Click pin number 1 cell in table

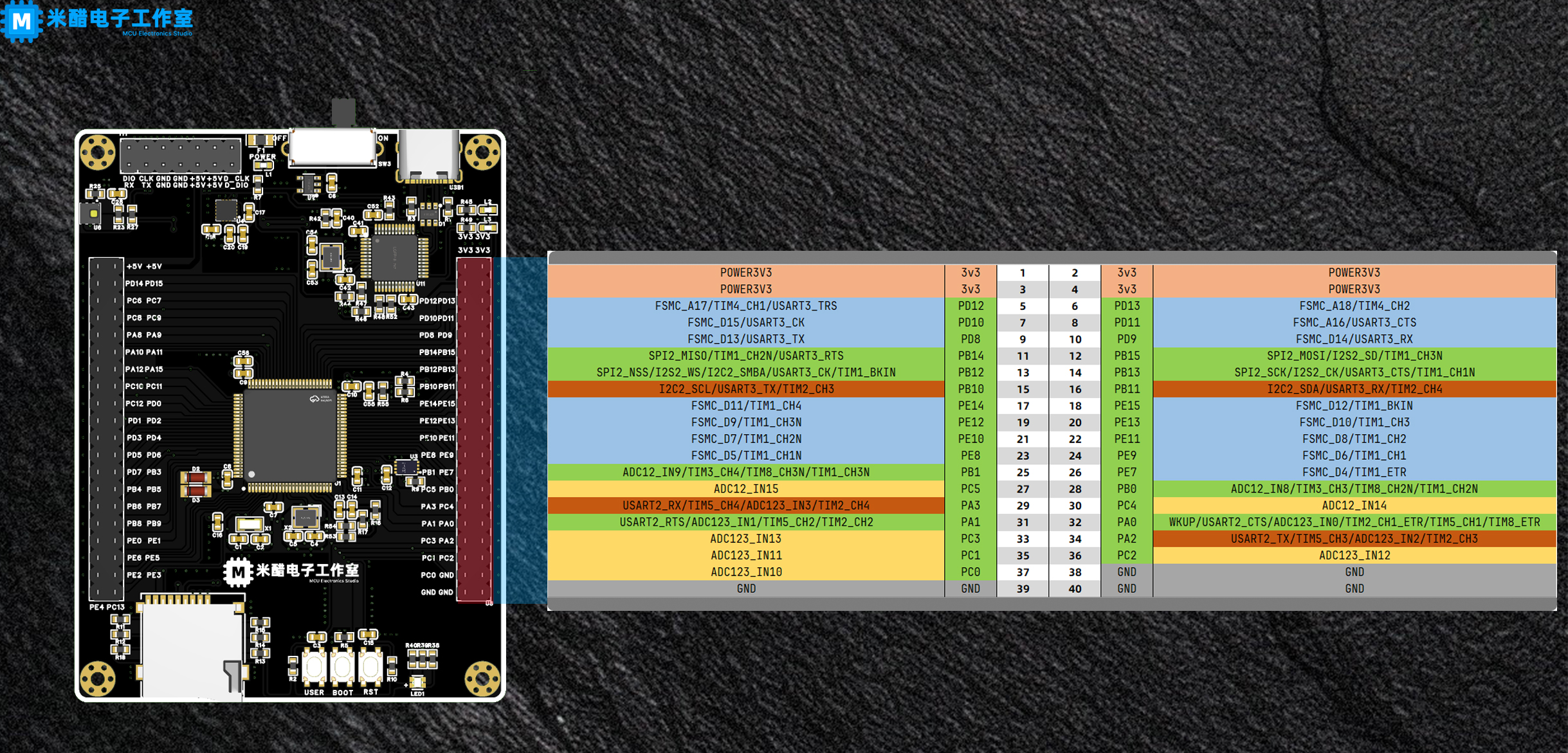1022,273
